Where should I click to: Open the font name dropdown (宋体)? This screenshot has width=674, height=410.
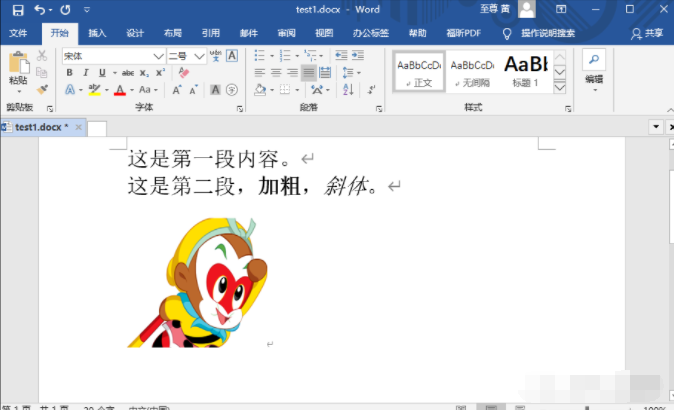[158, 56]
